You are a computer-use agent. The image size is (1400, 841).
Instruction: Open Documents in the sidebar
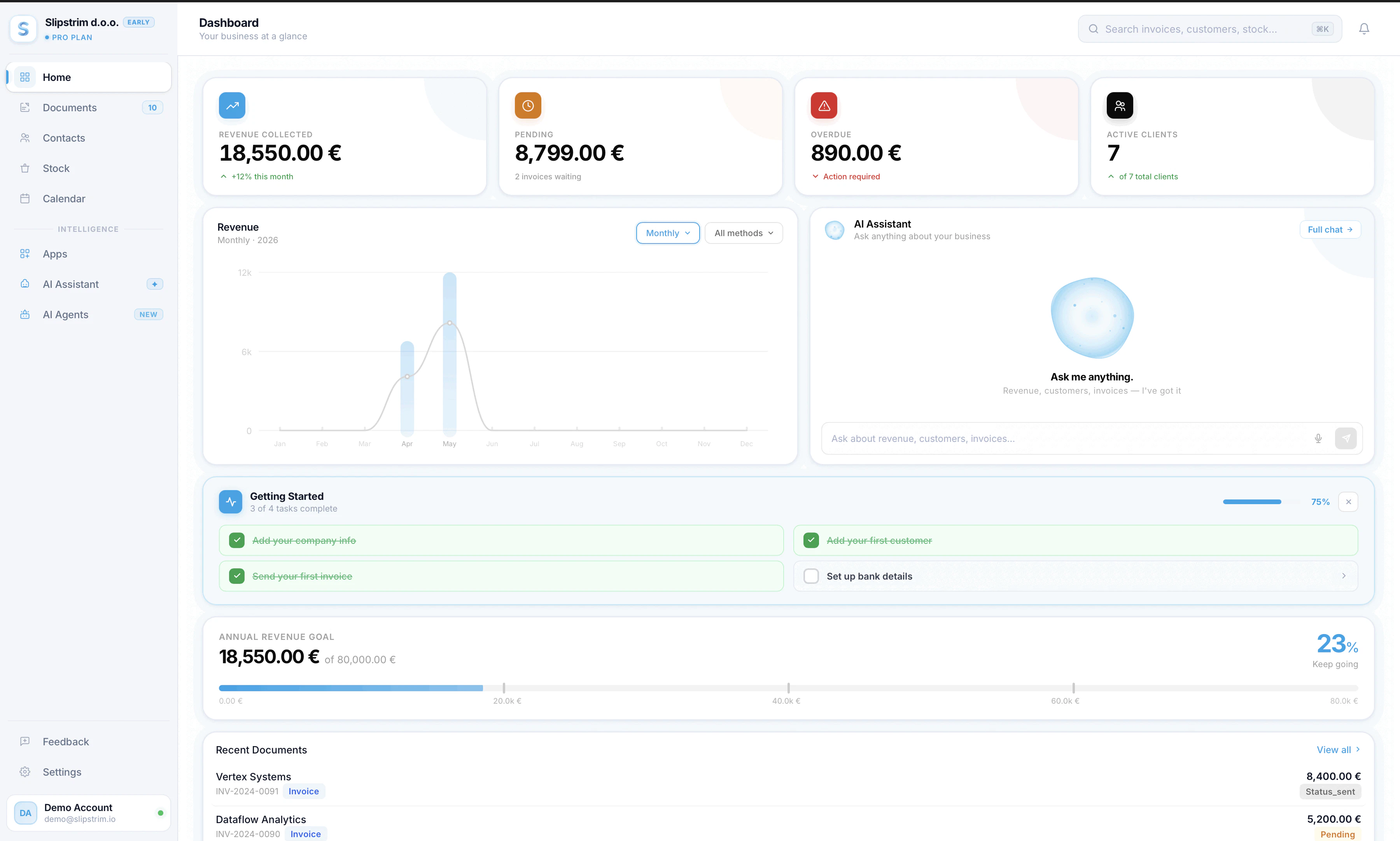[88, 108]
